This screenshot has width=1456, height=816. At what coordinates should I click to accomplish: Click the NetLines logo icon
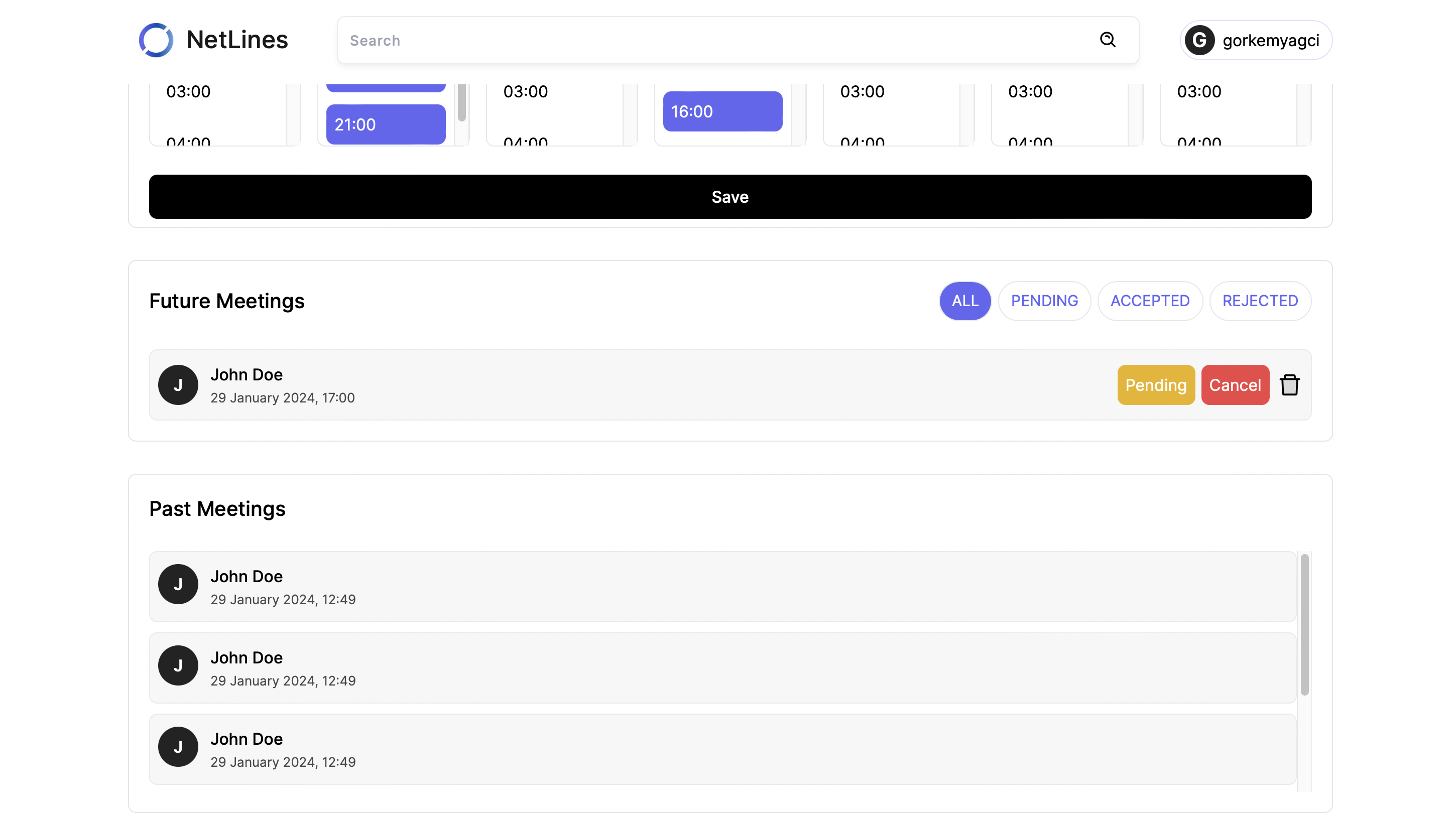(x=156, y=40)
